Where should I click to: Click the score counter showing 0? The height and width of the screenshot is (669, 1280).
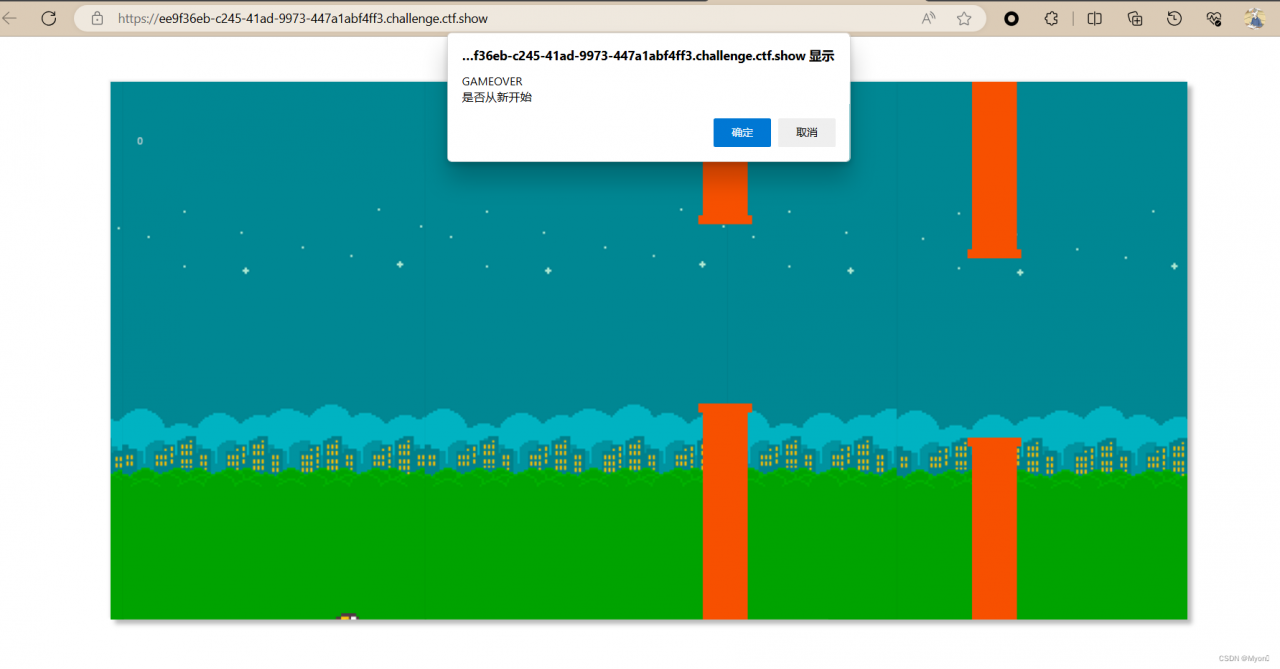pos(140,141)
